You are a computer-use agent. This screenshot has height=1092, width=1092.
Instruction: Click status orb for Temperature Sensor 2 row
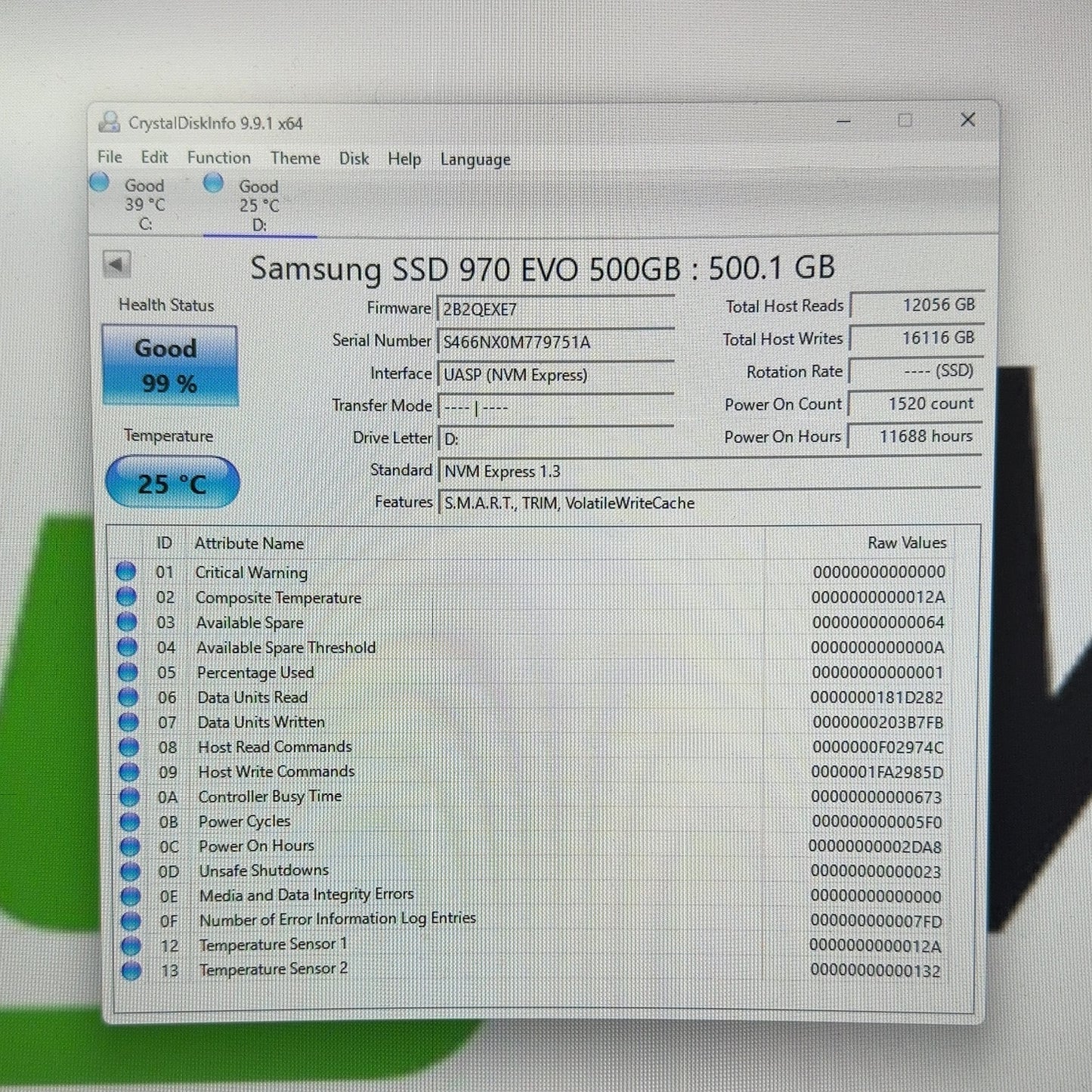(131, 970)
